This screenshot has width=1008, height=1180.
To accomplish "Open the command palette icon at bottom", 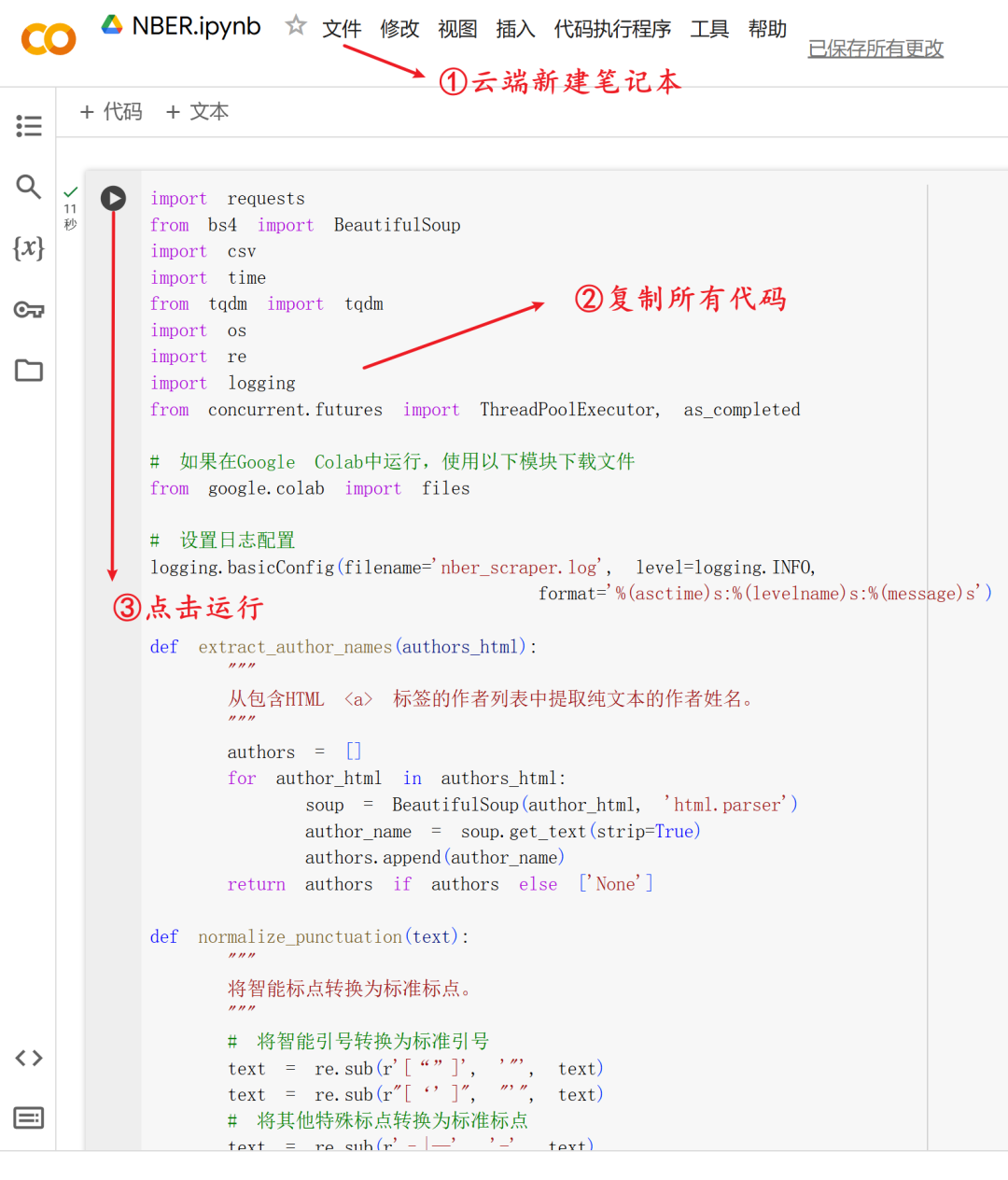I will [29, 1117].
